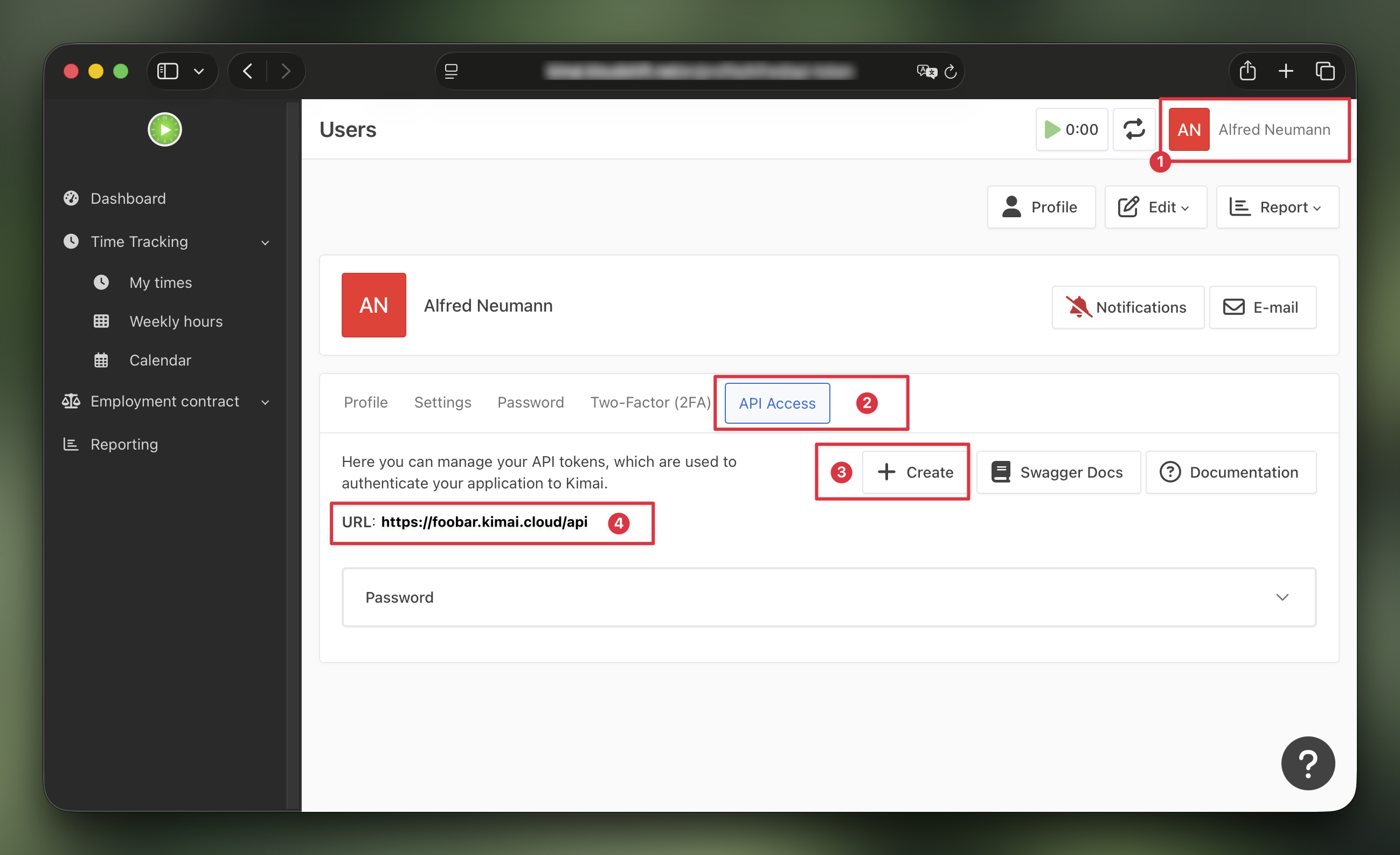Open the Dashboard from the sidebar
This screenshot has width=1400, height=855.
[x=127, y=198]
